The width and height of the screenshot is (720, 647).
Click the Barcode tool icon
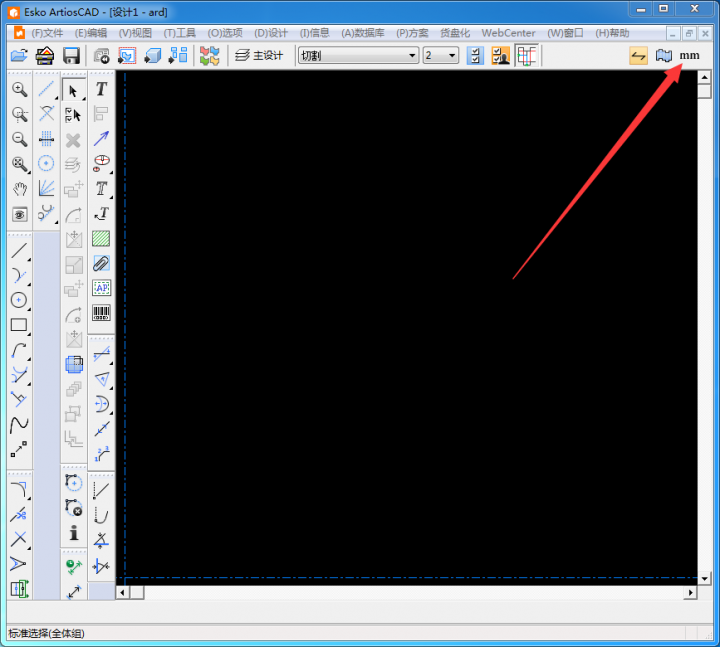[x=101, y=313]
